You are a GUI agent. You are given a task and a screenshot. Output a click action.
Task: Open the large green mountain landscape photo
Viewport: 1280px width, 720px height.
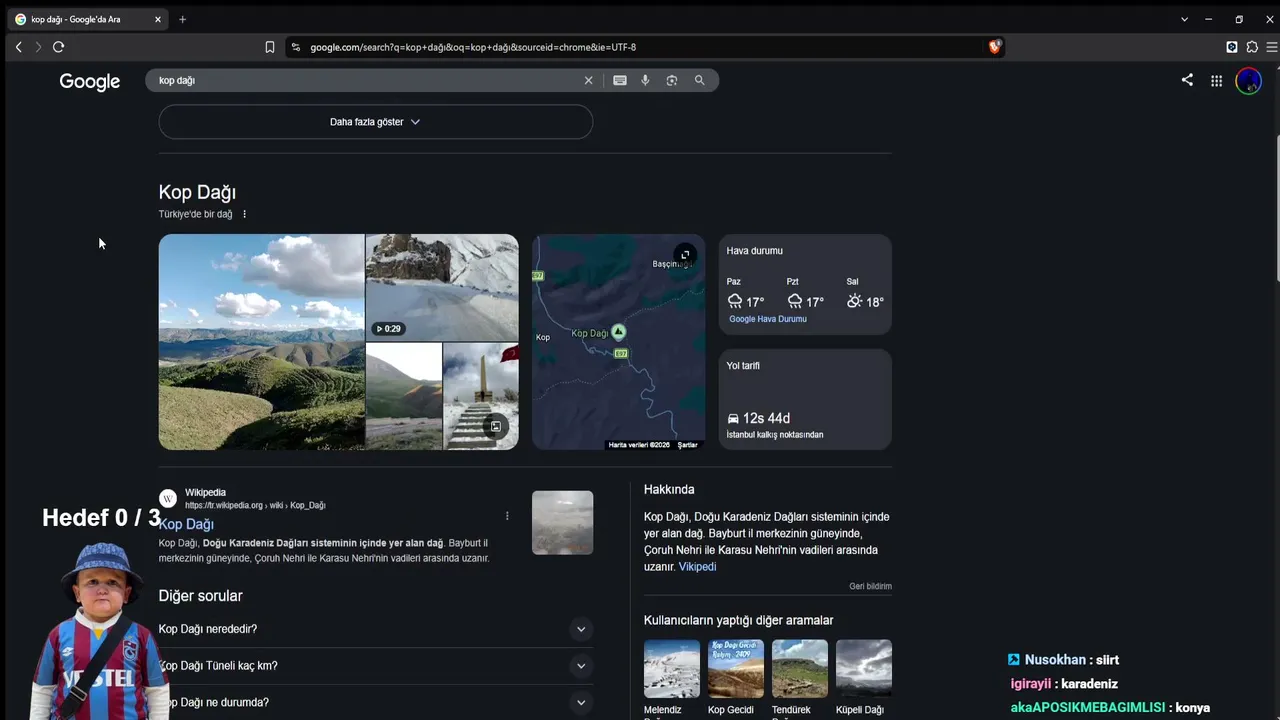pyautogui.click(x=262, y=342)
